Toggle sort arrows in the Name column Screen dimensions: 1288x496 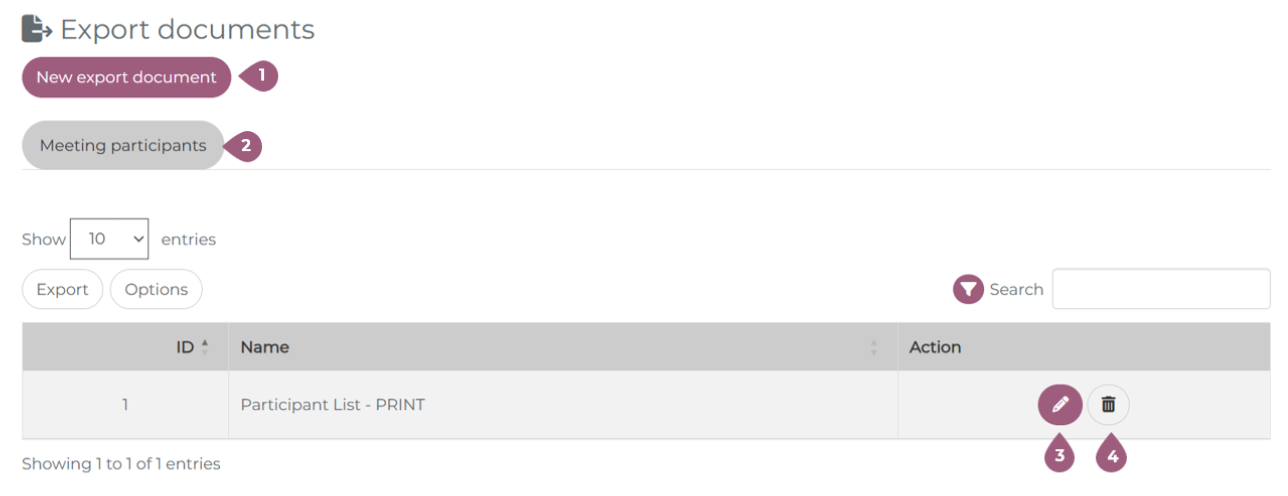(x=874, y=347)
